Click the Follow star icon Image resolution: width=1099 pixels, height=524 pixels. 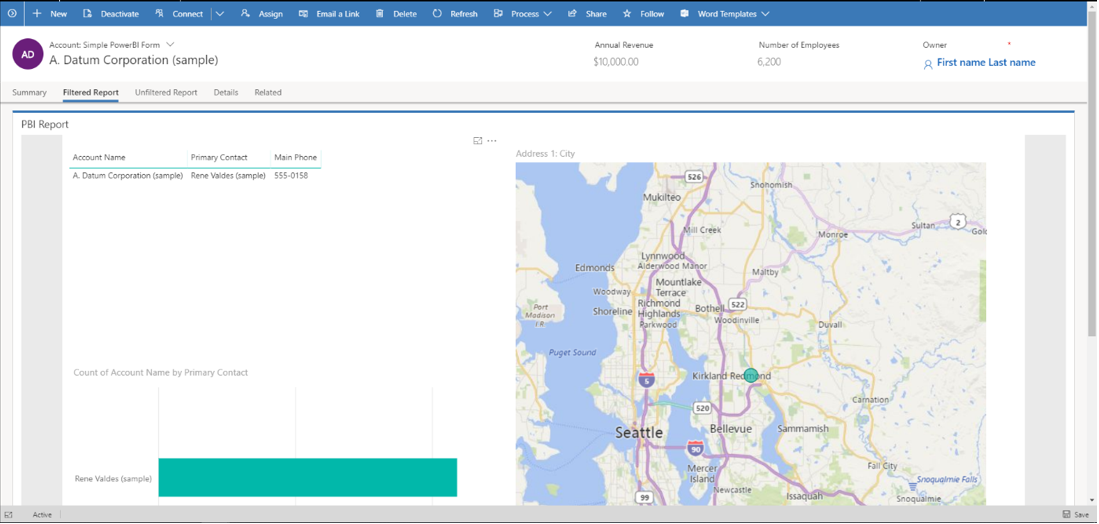click(x=627, y=13)
